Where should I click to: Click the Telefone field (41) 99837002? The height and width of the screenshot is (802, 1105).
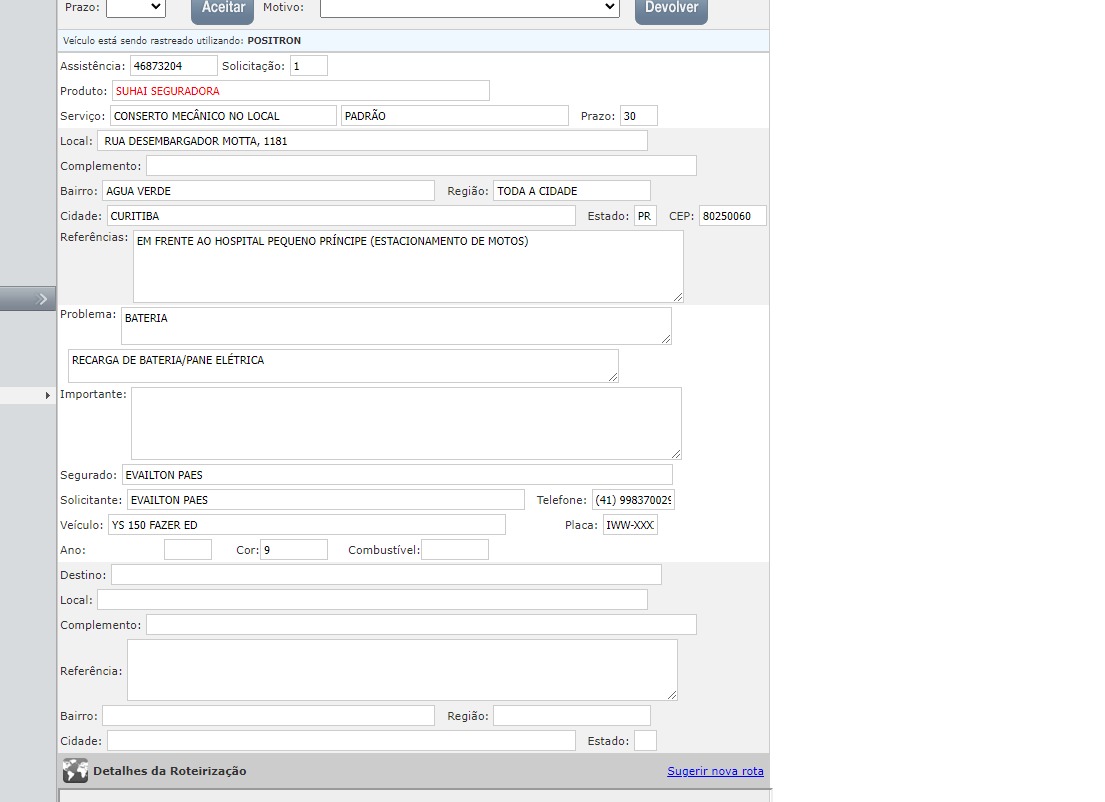(x=634, y=500)
